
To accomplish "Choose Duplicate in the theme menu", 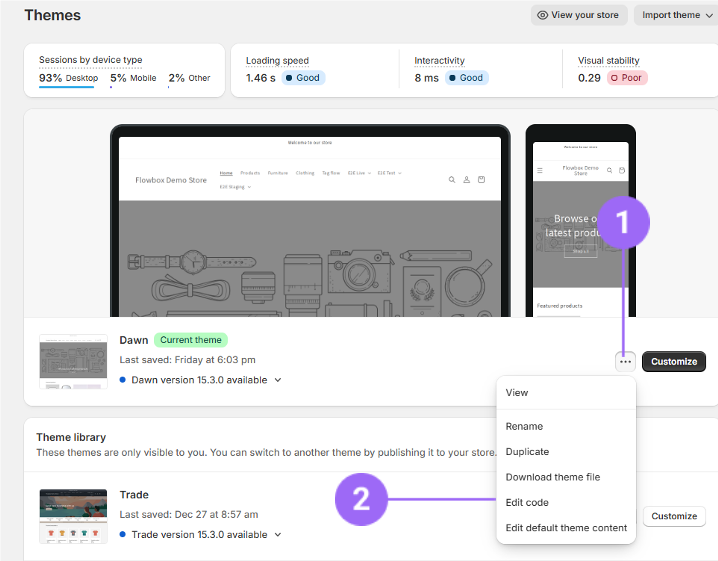I will point(527,452).
